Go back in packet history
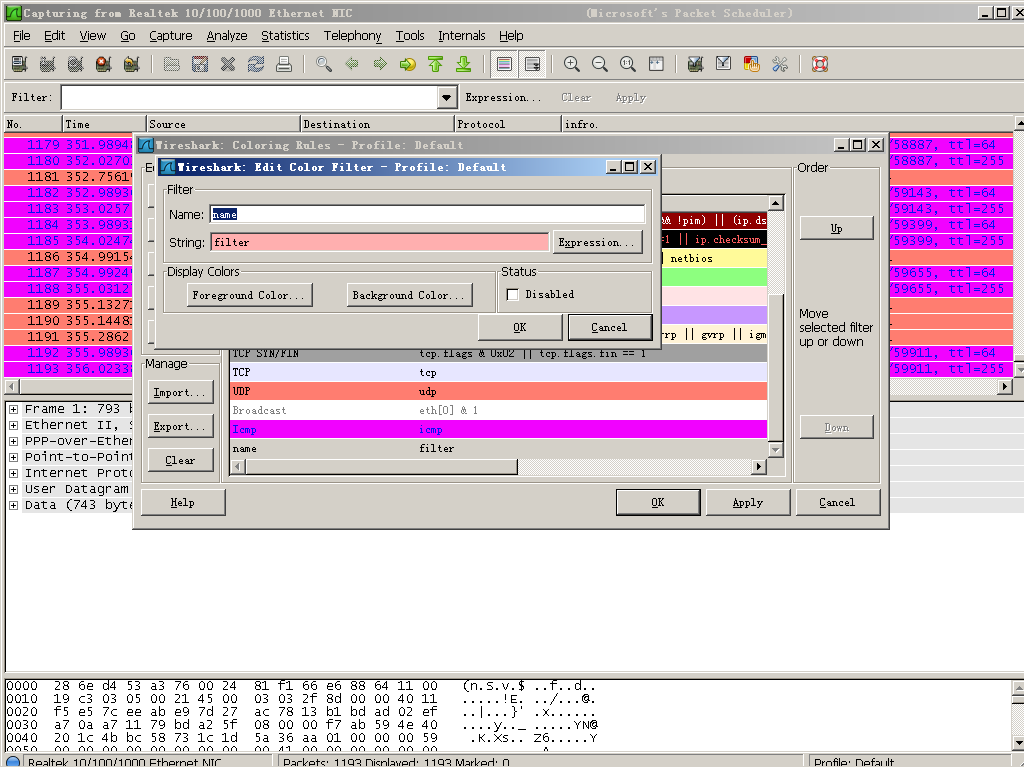 click(x=352, y=64)
